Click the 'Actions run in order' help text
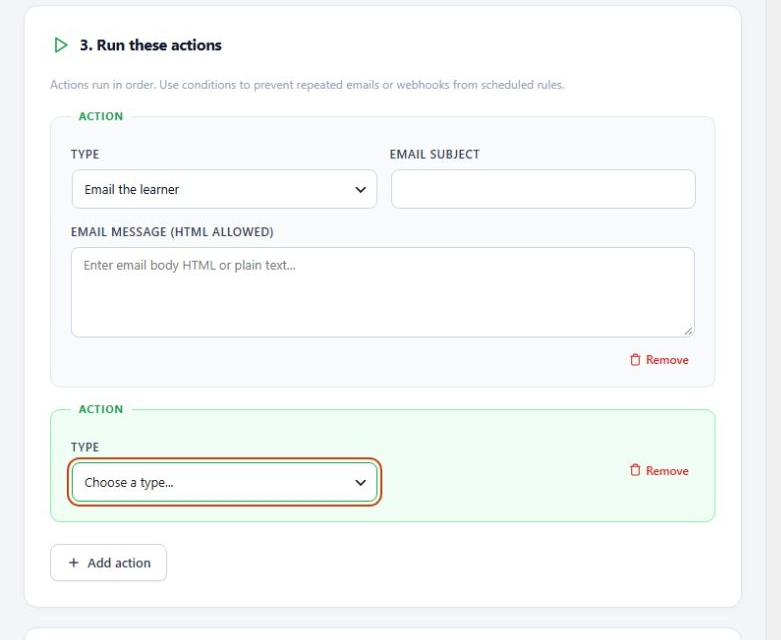The width and height of the screenshot is (781, 640). point(307,85)
